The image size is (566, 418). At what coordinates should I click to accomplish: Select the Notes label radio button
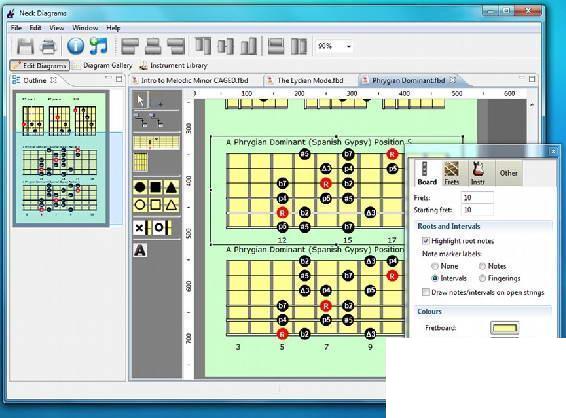pos(482,266)
